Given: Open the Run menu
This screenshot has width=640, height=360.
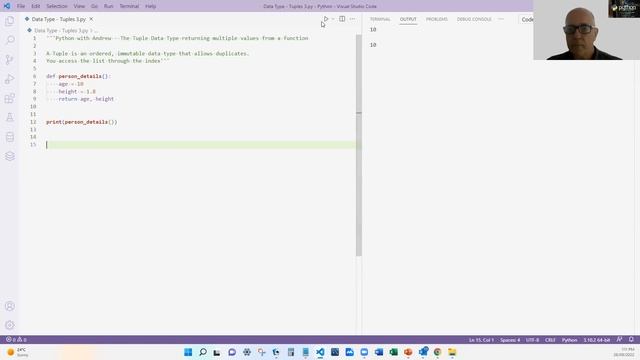Looking at the screenshot, I should 109,6.
